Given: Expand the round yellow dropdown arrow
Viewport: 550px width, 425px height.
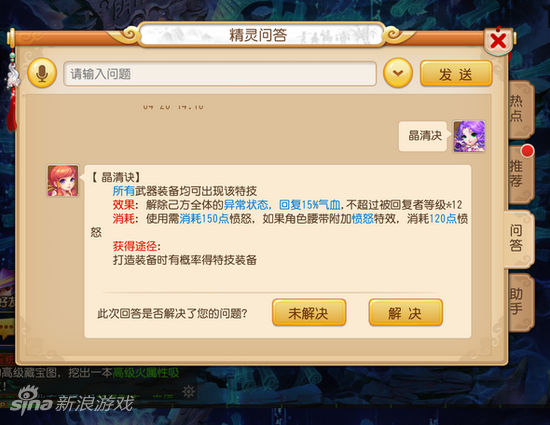Looking at the screenshot, I should click(398, 73).
